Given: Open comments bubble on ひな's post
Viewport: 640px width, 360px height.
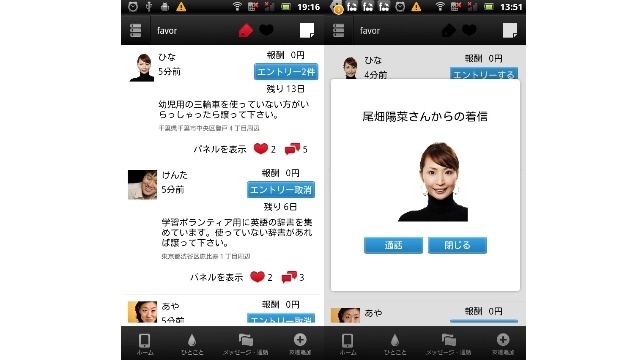Looking at the screenshot, I should [x=292, y=149].
